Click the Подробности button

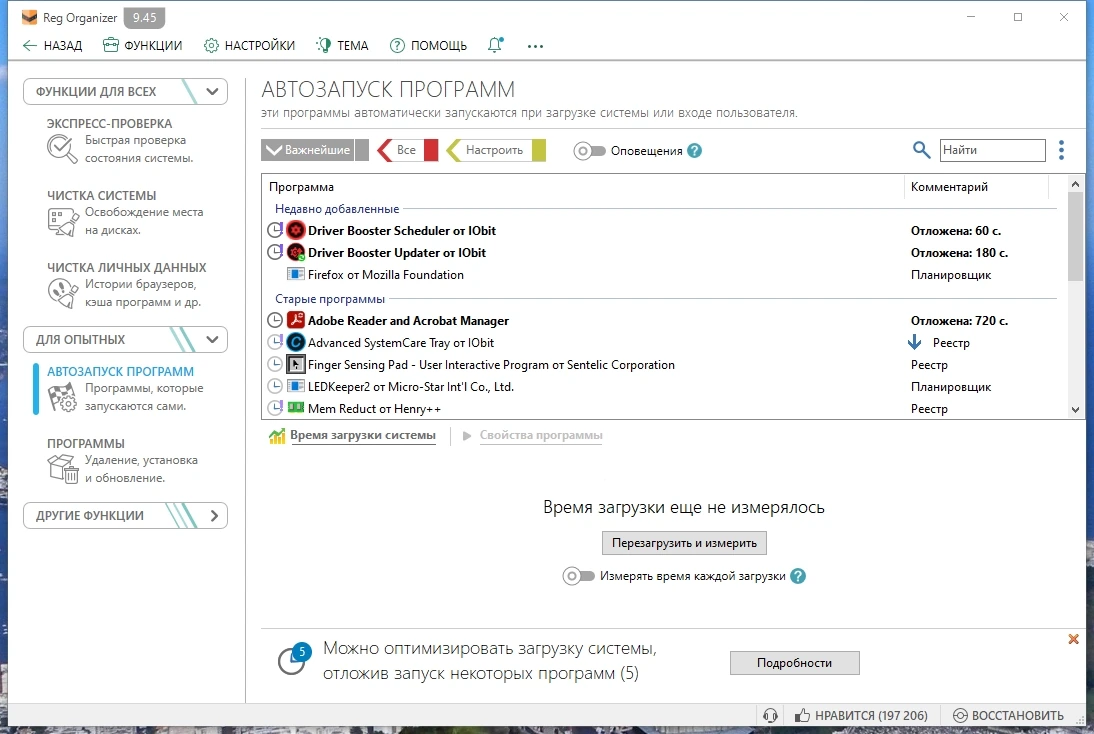[794, 663]
